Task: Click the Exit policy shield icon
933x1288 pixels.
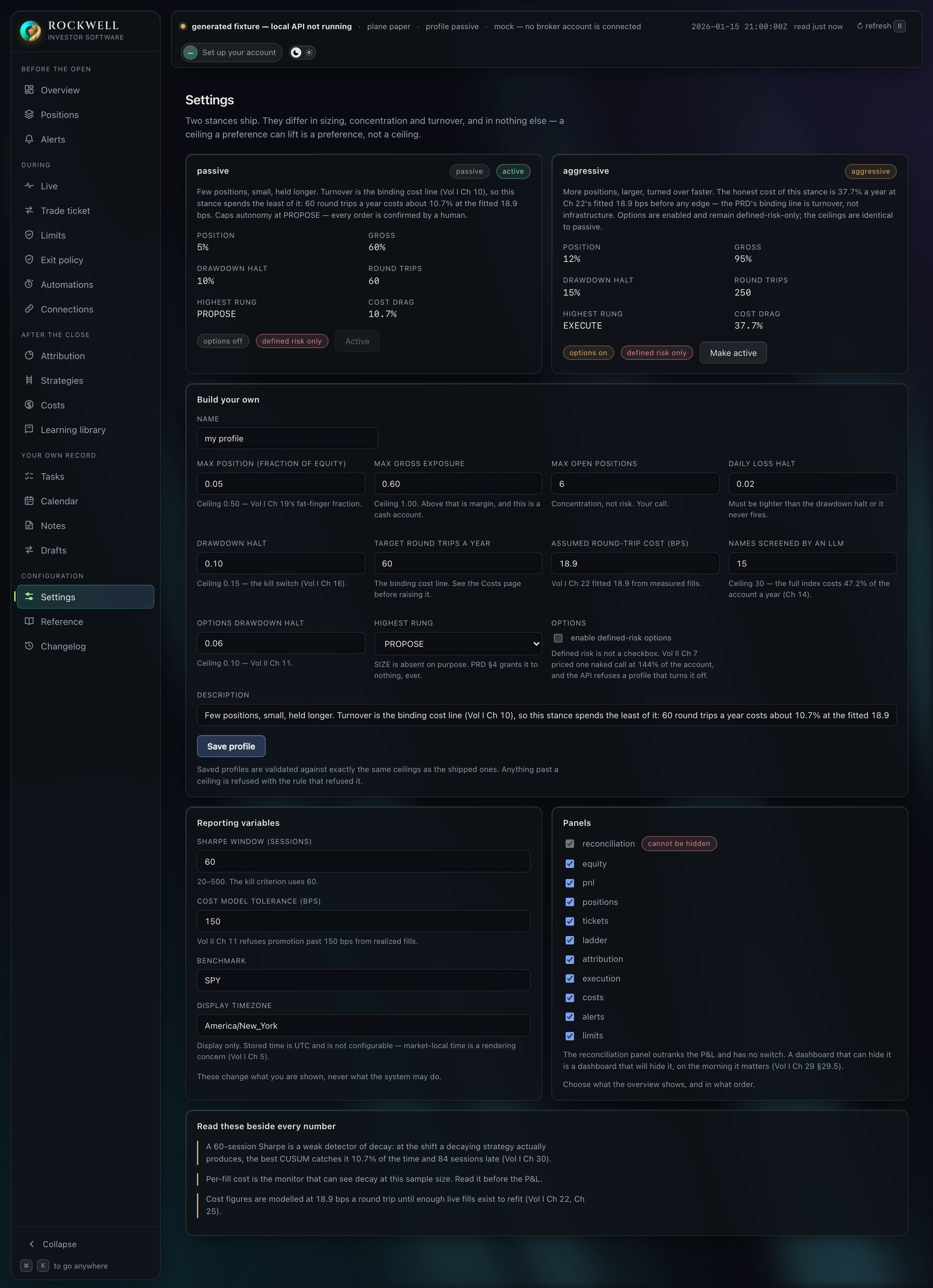Action: click(x=29, y=260)
